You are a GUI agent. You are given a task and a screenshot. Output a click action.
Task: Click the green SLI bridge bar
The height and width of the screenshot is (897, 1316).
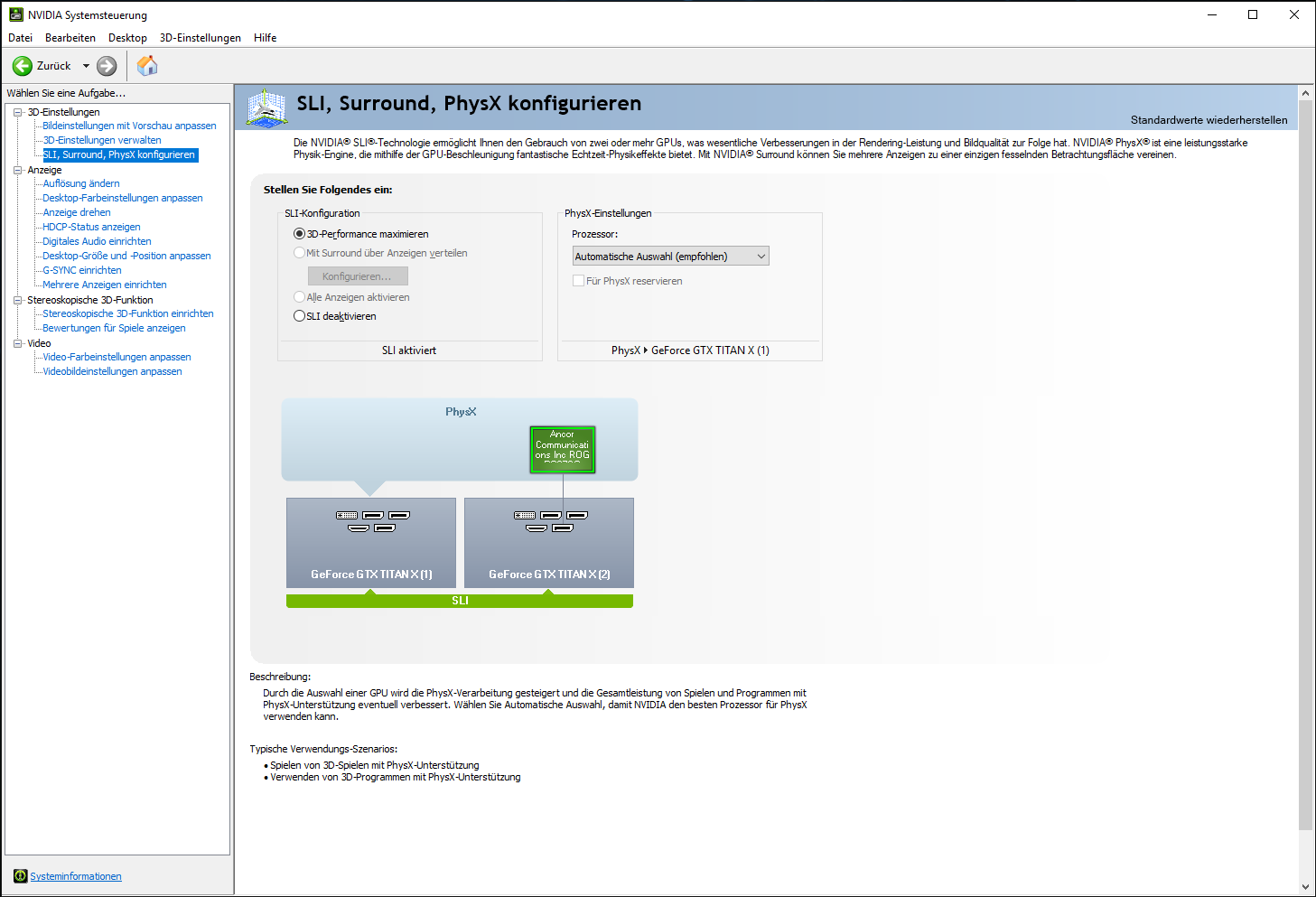[460, 601]
